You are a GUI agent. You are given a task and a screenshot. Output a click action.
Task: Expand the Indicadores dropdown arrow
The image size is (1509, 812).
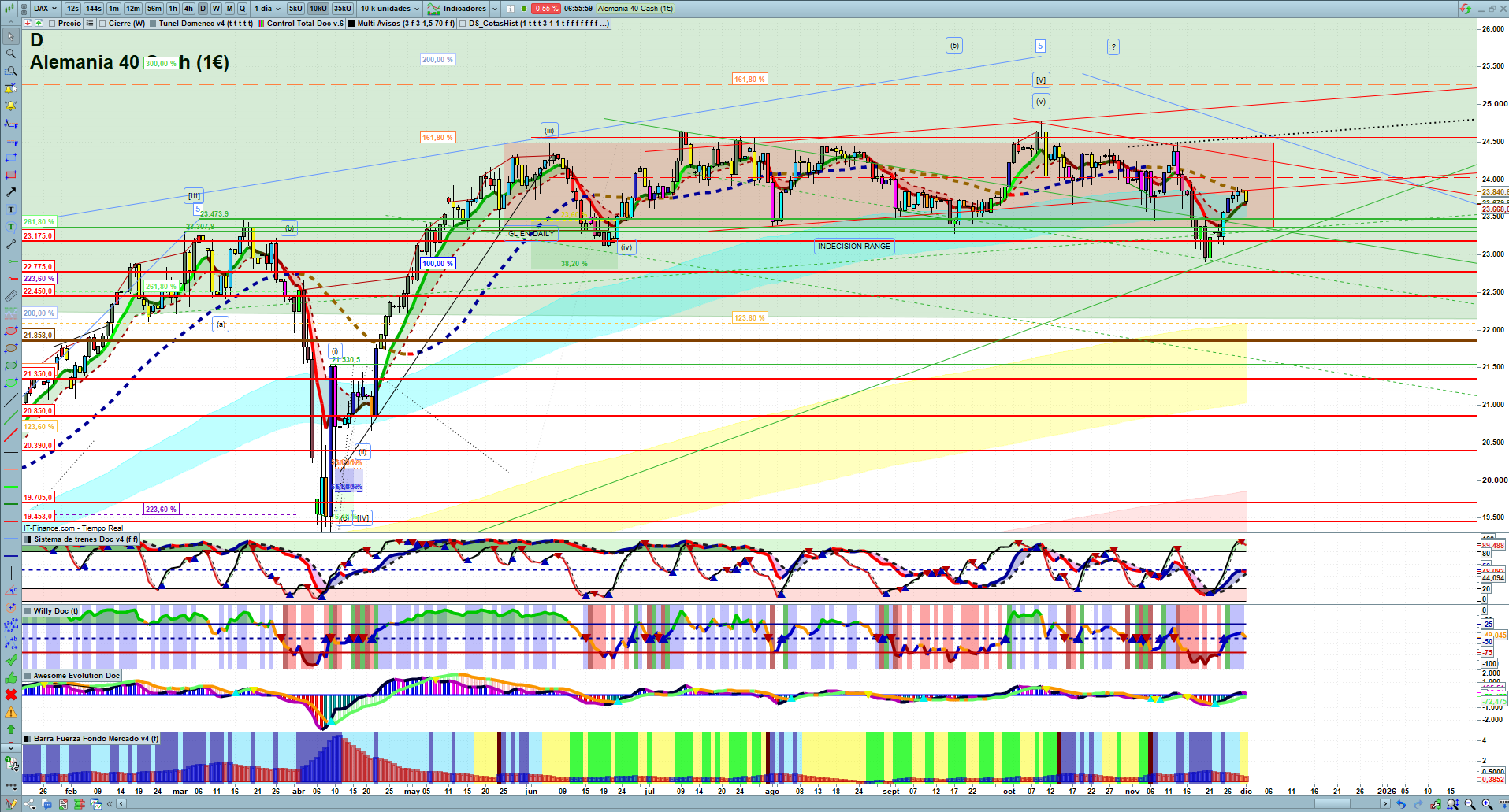(x=495, y=9)
